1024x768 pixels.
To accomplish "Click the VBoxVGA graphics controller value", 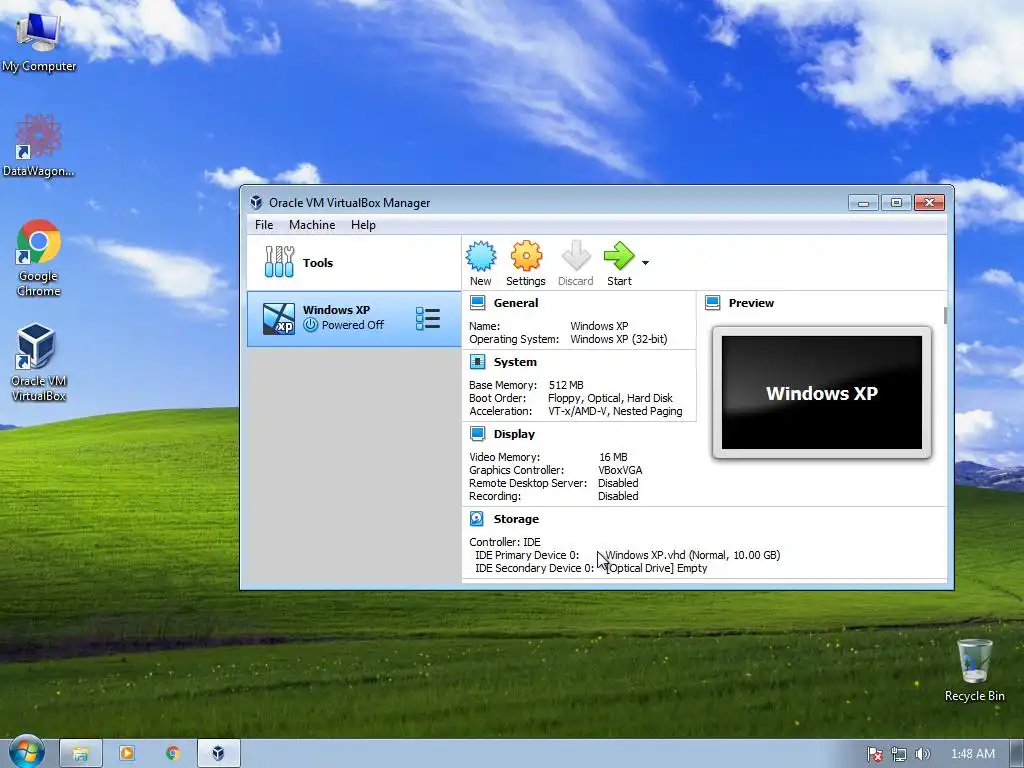I will [620, 470].
